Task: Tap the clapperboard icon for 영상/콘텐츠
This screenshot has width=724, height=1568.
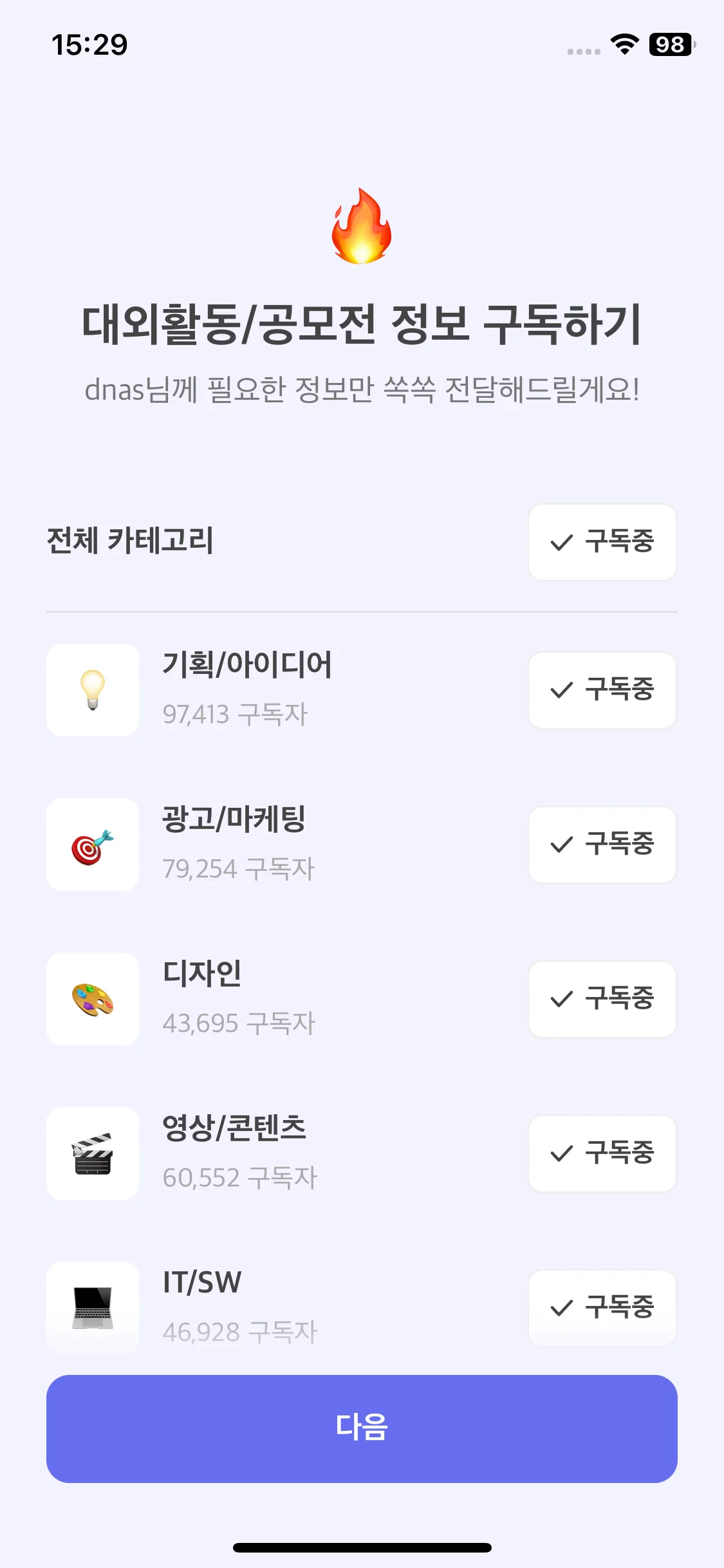Action: (x=93, y=1153)
